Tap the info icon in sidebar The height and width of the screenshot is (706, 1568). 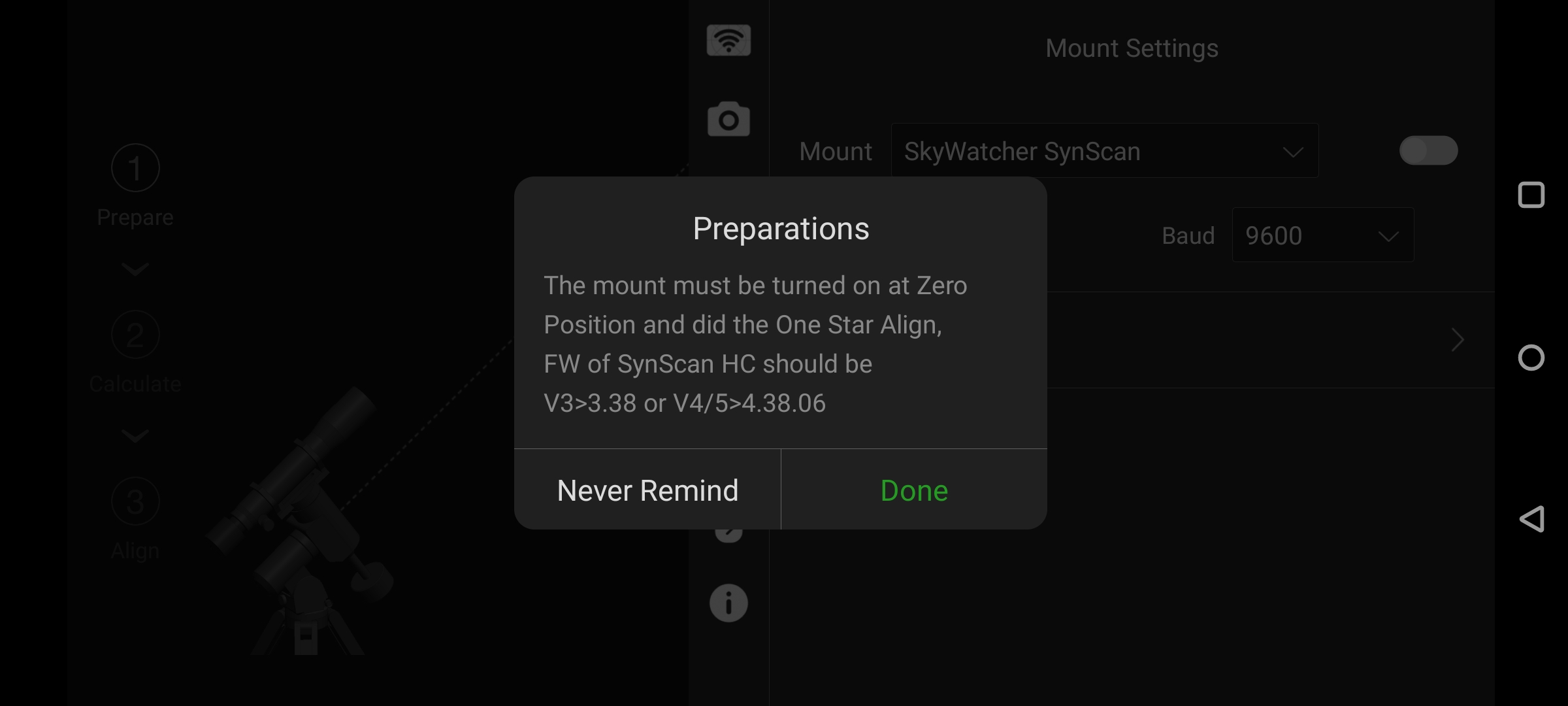[x=728, y=603]
